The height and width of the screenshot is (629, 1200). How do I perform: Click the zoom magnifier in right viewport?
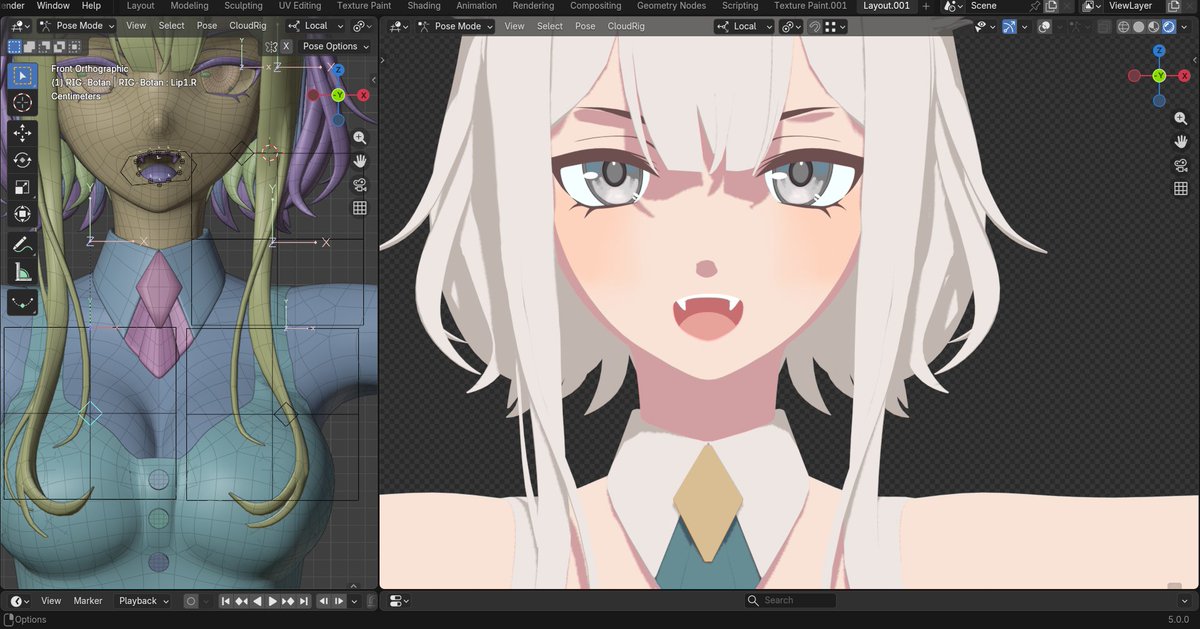(1181, 119)
